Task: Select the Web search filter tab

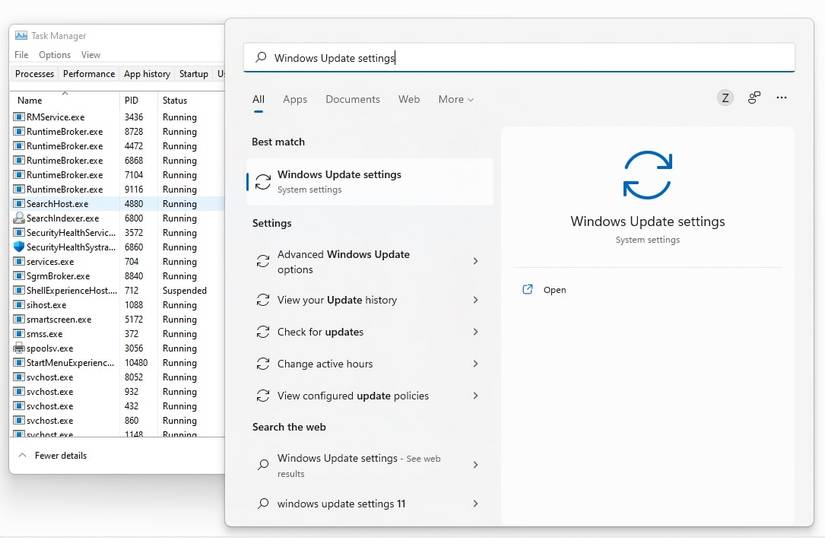Action: click(409, 99)
